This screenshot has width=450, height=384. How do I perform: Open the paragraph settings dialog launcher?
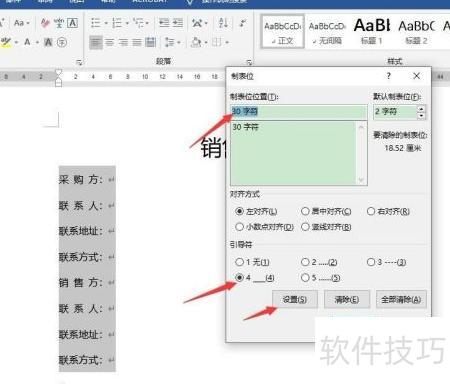click(249, 62)
